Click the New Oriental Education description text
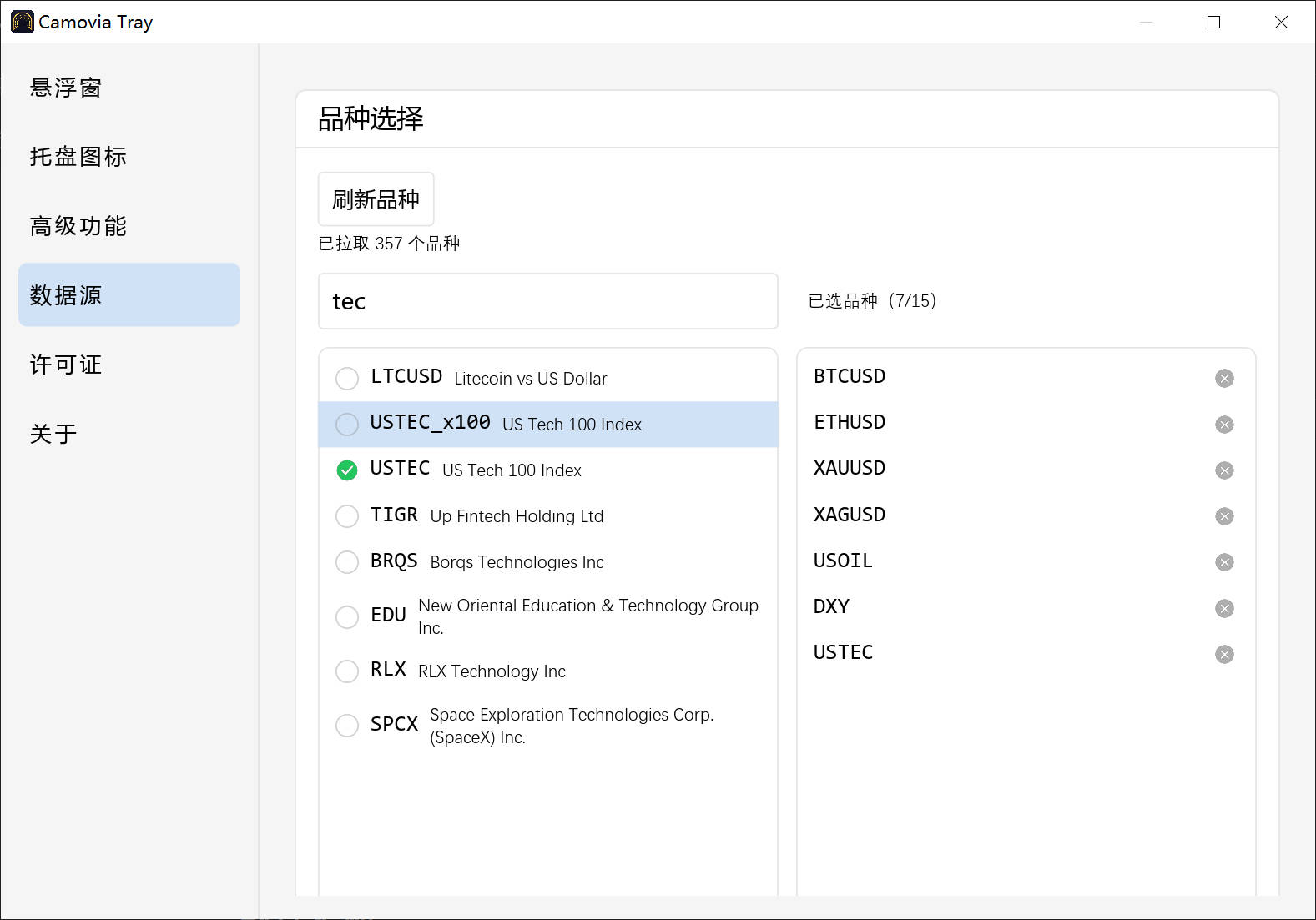The image size is (1316, 920). click(x=588, y=616)
